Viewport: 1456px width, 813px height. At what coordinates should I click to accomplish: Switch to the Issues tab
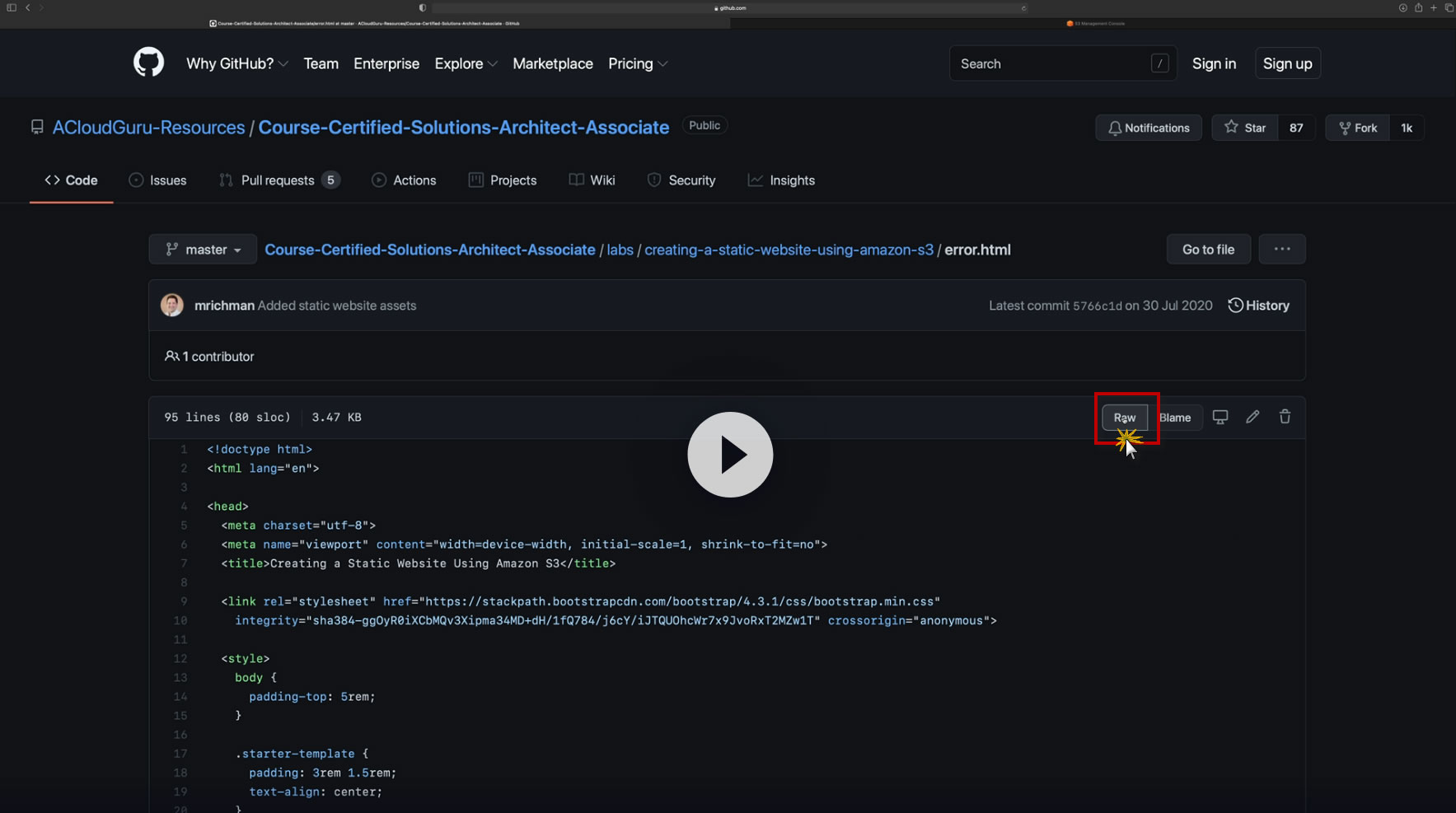pos(158,180)
